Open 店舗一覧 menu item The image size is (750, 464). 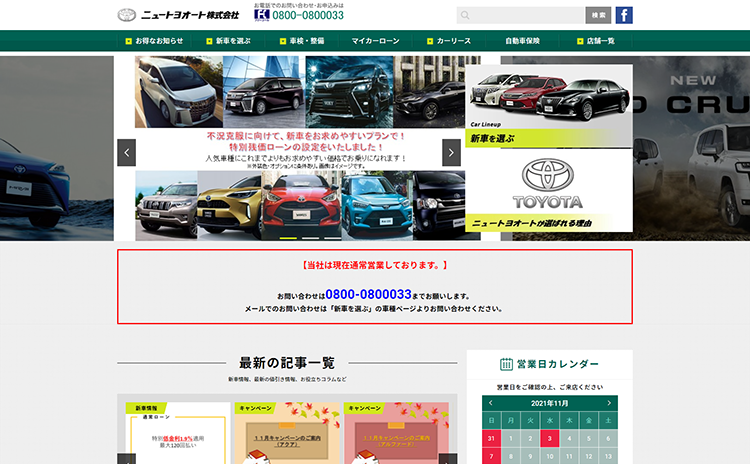pyautogui.click(x=596, y=41)
